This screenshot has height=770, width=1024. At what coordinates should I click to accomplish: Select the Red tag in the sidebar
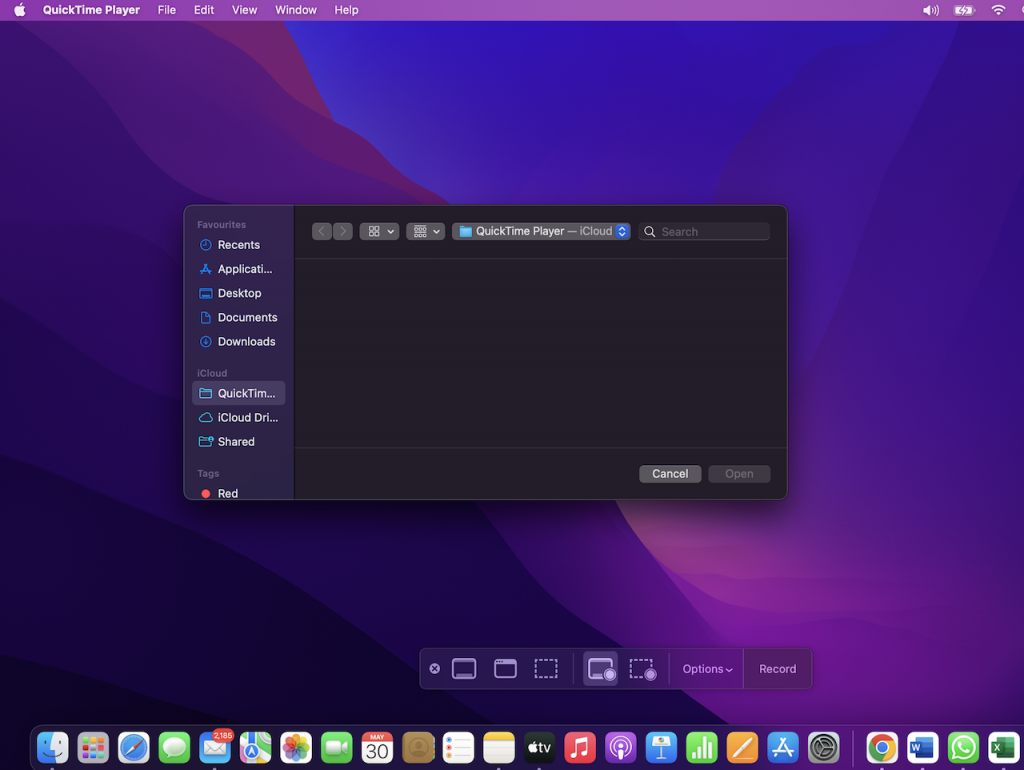pyautogui.click(x=238, y=493)
